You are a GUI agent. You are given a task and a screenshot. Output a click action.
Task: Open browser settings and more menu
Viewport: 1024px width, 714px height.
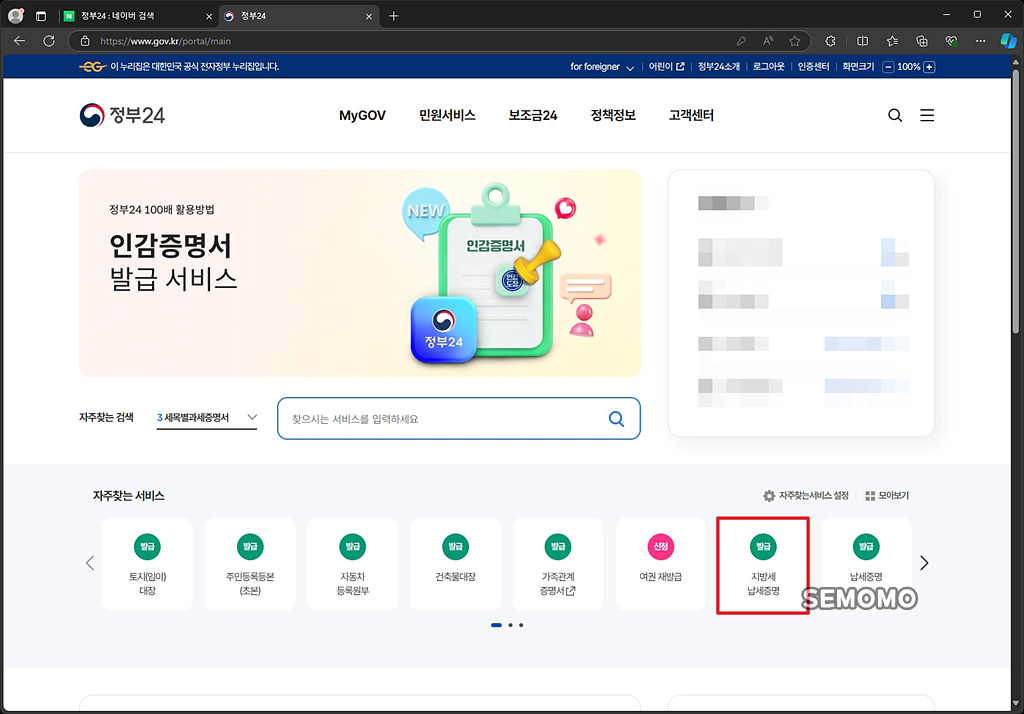(980, 41)
